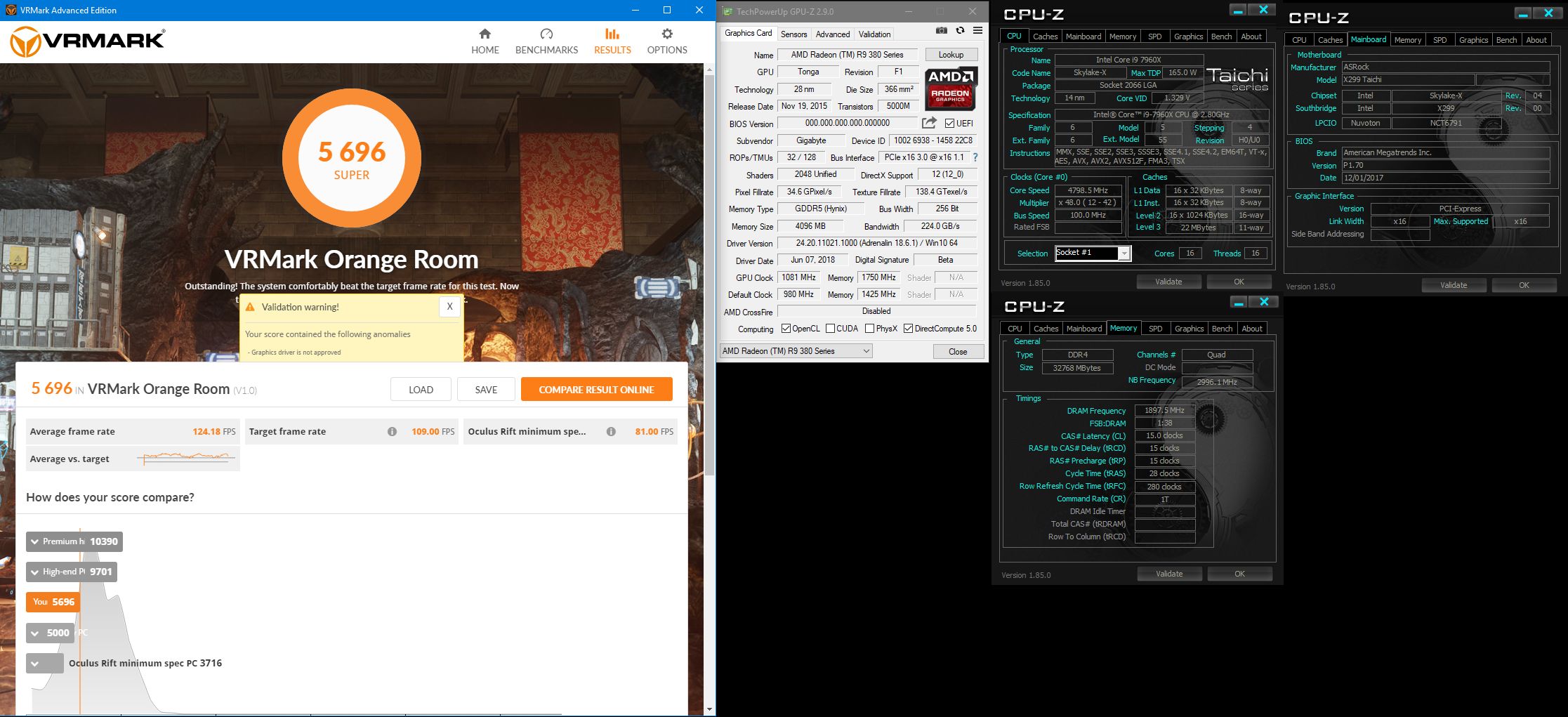Open About tab in CPU-Z Mainboard window
1568x717 pixels.
point(1536,40)
